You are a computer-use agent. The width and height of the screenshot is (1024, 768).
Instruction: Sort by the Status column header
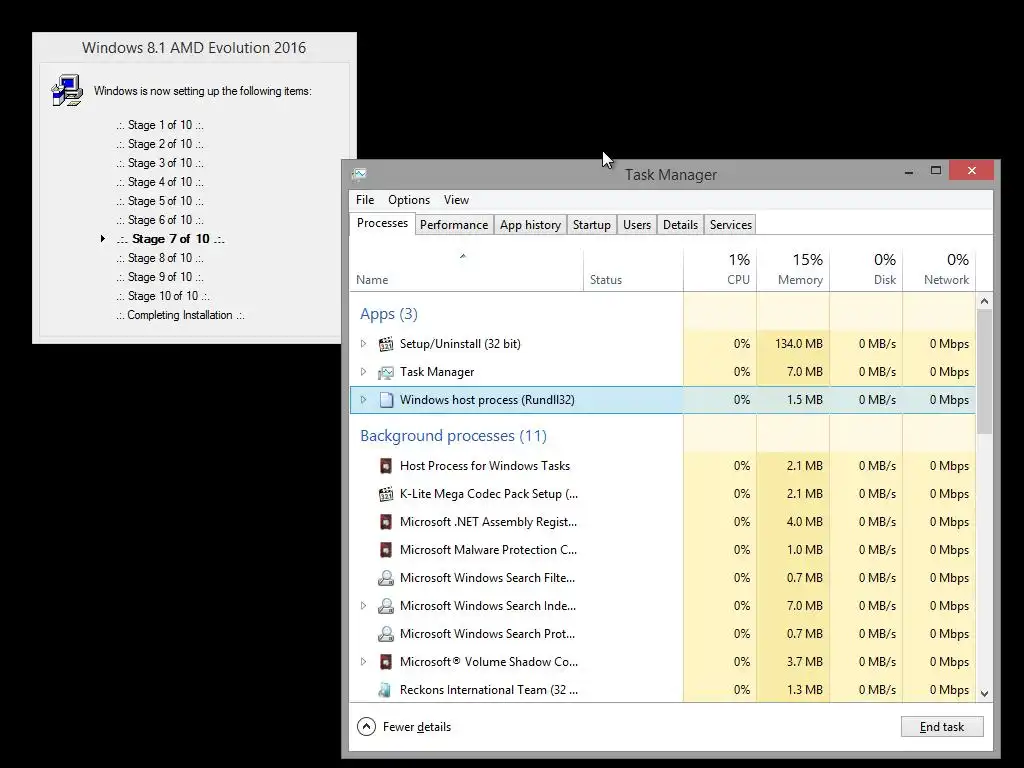coord(633,270)
